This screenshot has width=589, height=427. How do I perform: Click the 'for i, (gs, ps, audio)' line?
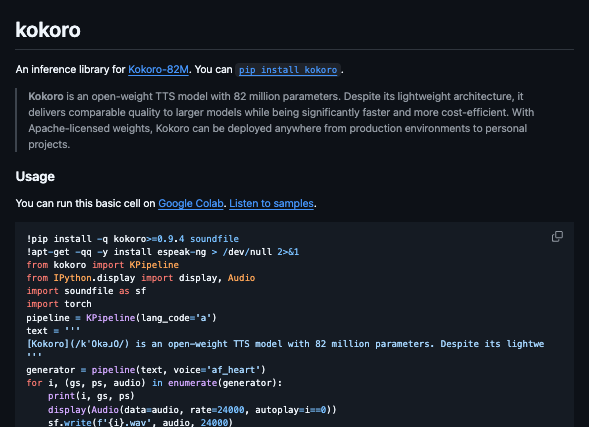pos(154,383)
